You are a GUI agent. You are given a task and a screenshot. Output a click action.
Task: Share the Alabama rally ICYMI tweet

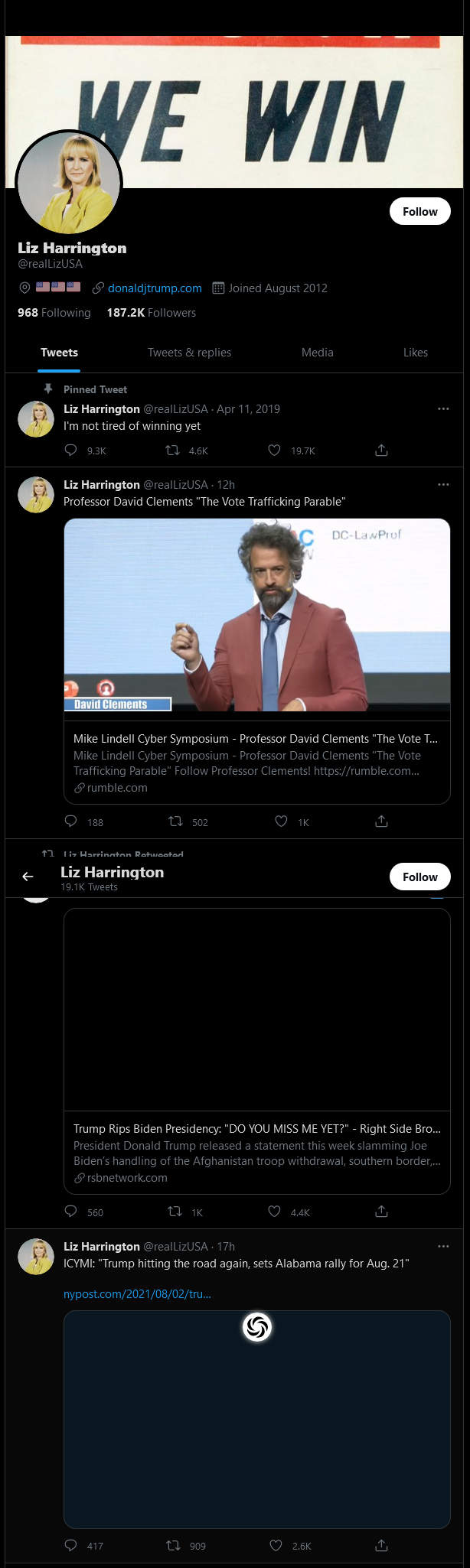coord(381,1545)
